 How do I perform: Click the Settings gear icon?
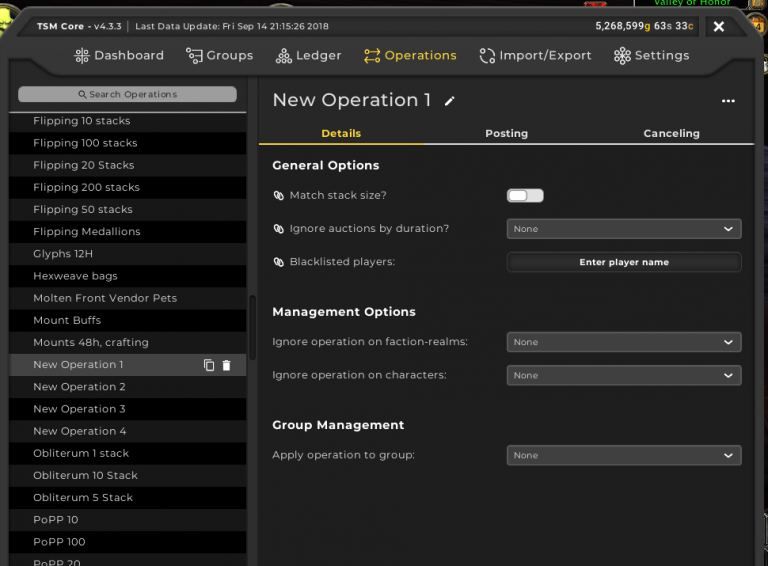click(x=622, y=56)
